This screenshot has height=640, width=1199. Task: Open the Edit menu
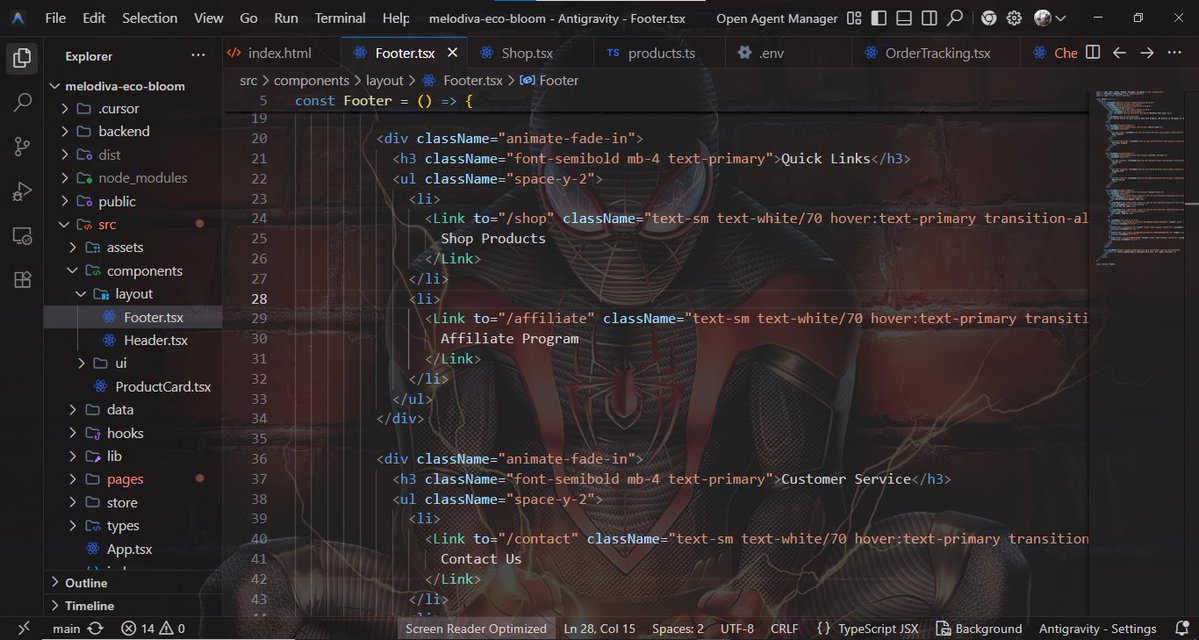pyautogui.click(x=94, y=18)
